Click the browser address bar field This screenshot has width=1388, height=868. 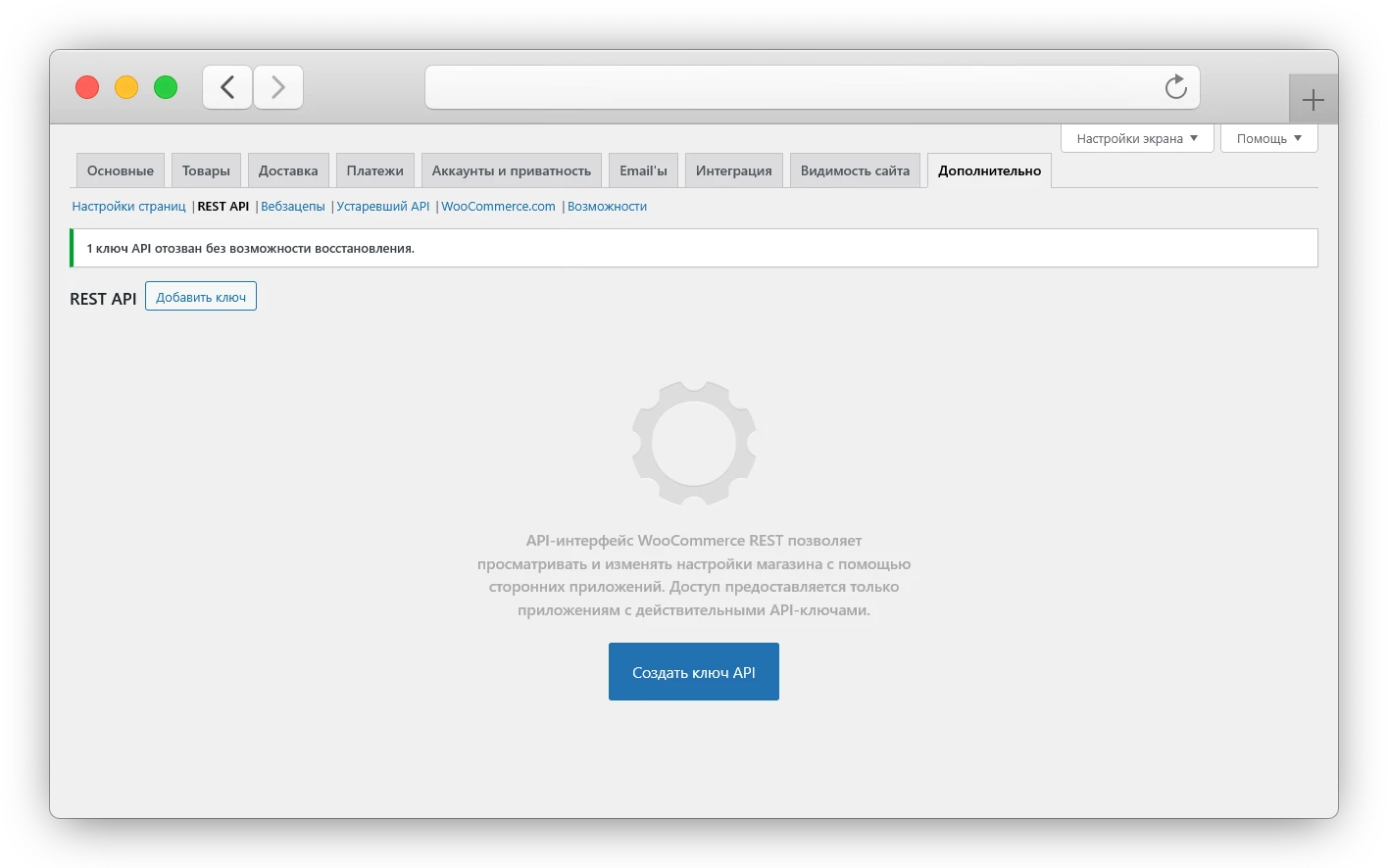784,88
